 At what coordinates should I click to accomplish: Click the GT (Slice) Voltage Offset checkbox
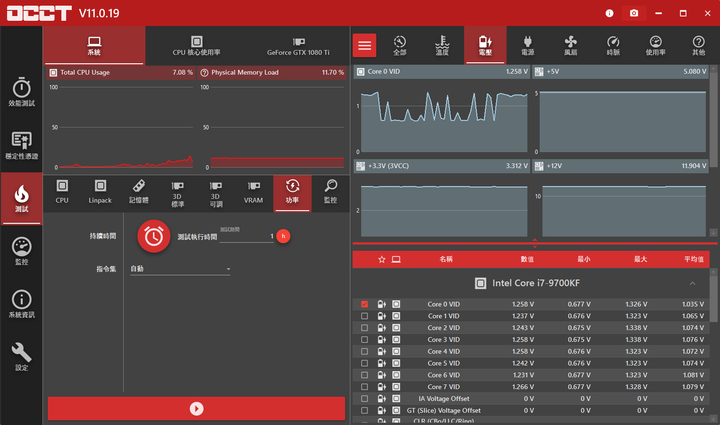click(x=365, y=411)
